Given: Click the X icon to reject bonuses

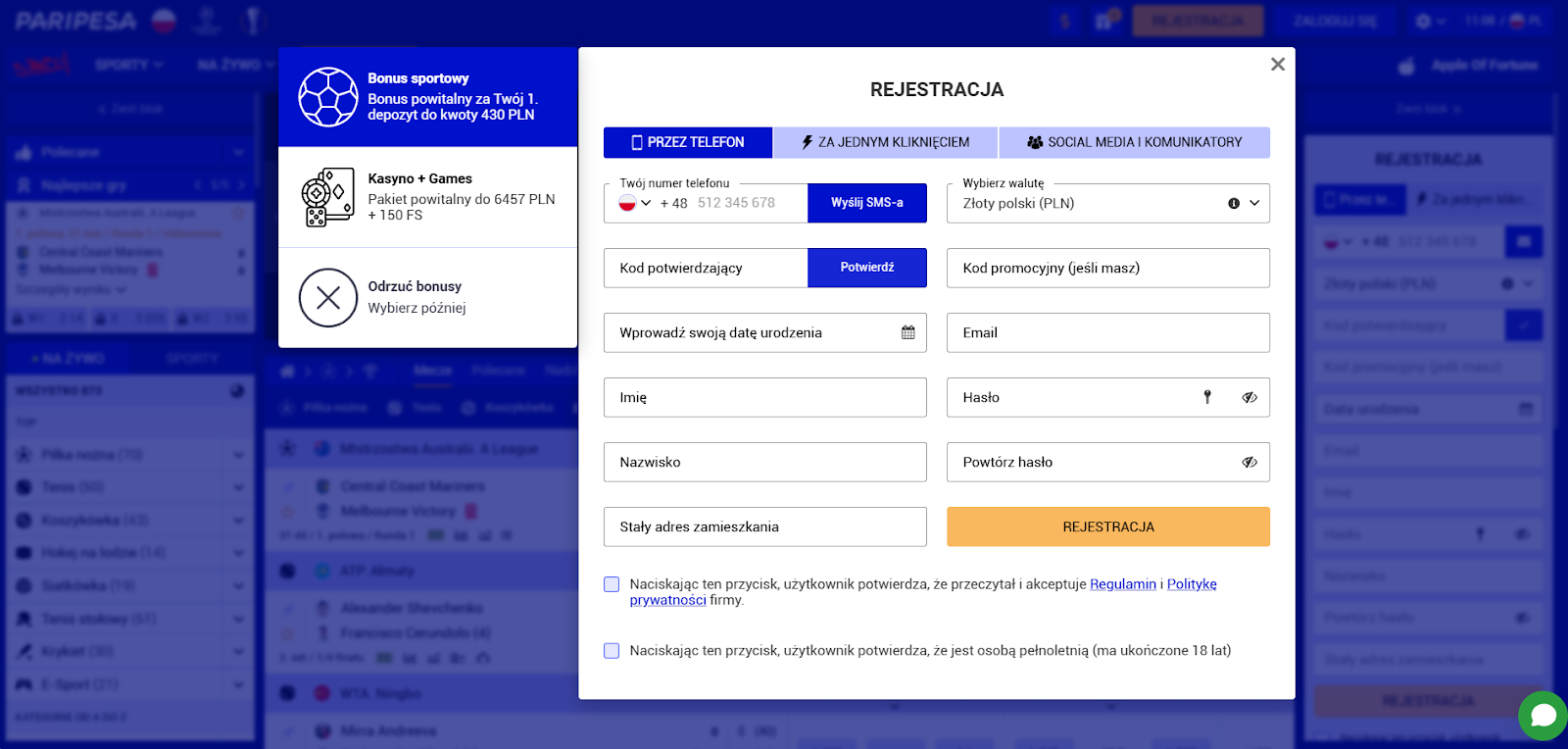Looking at the screenshot, I should [x=326, y=297].
